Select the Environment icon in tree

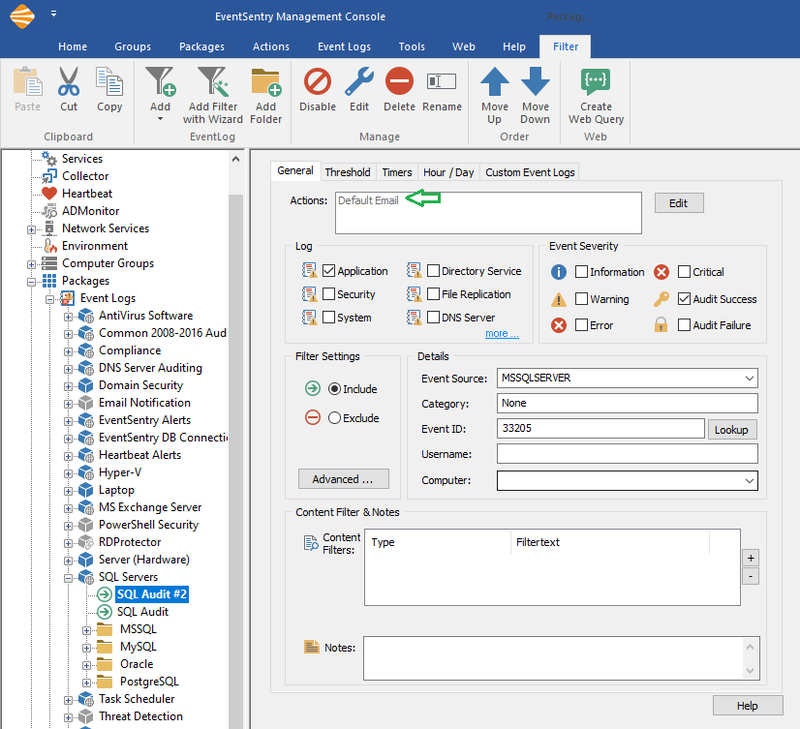[49, 246]
